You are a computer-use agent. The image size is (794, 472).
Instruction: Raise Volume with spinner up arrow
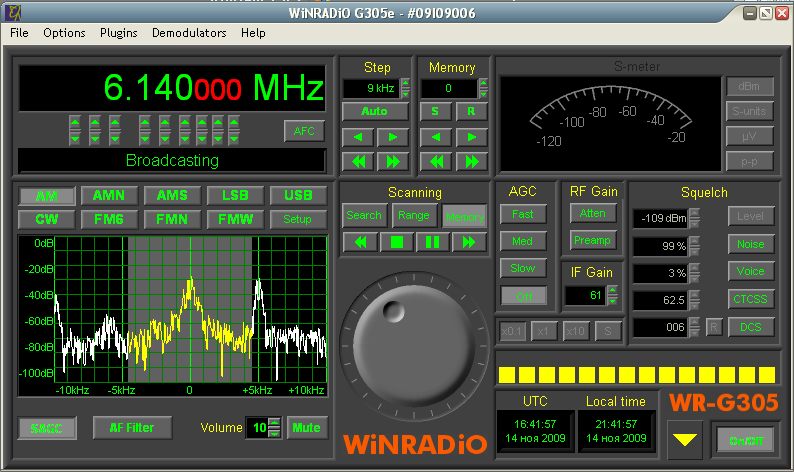(274, 422)
